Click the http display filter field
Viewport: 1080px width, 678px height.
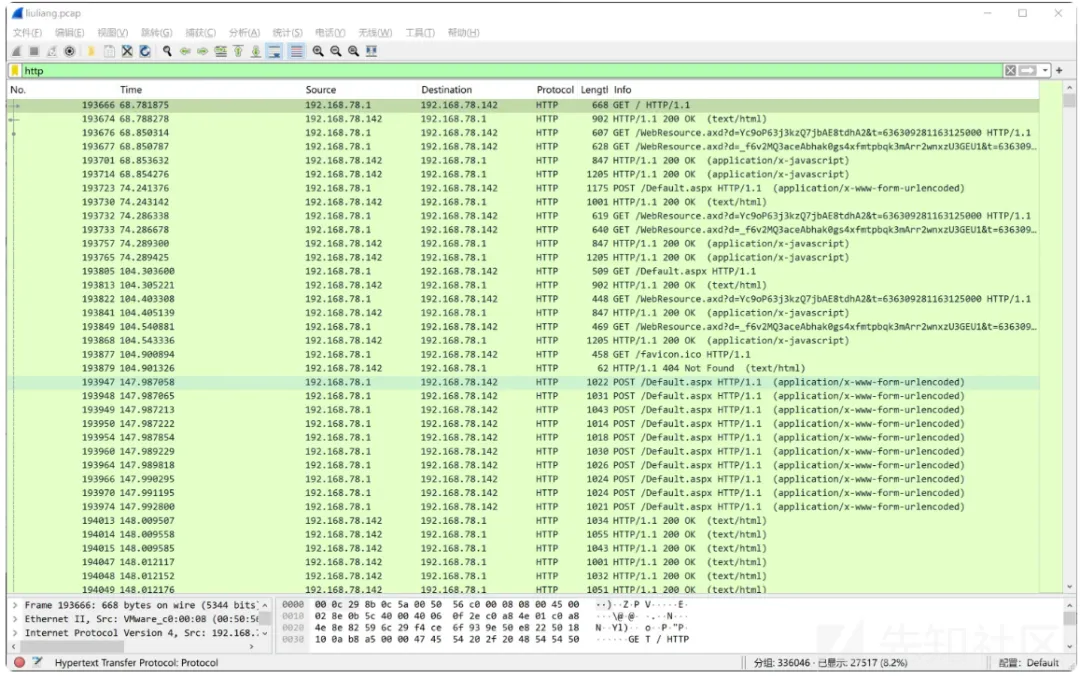coord(500,71)
